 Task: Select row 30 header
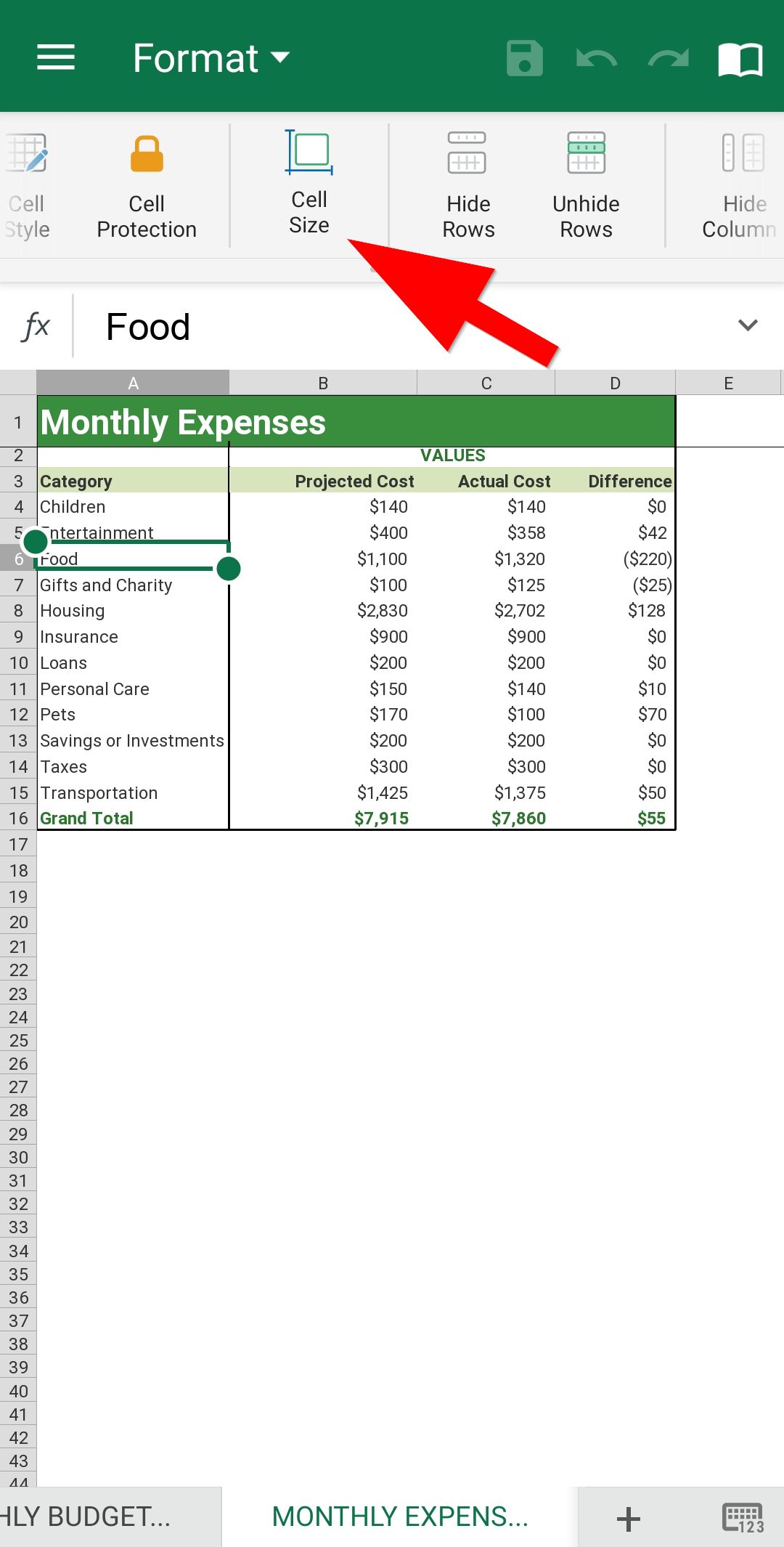tap(18, 1158)
